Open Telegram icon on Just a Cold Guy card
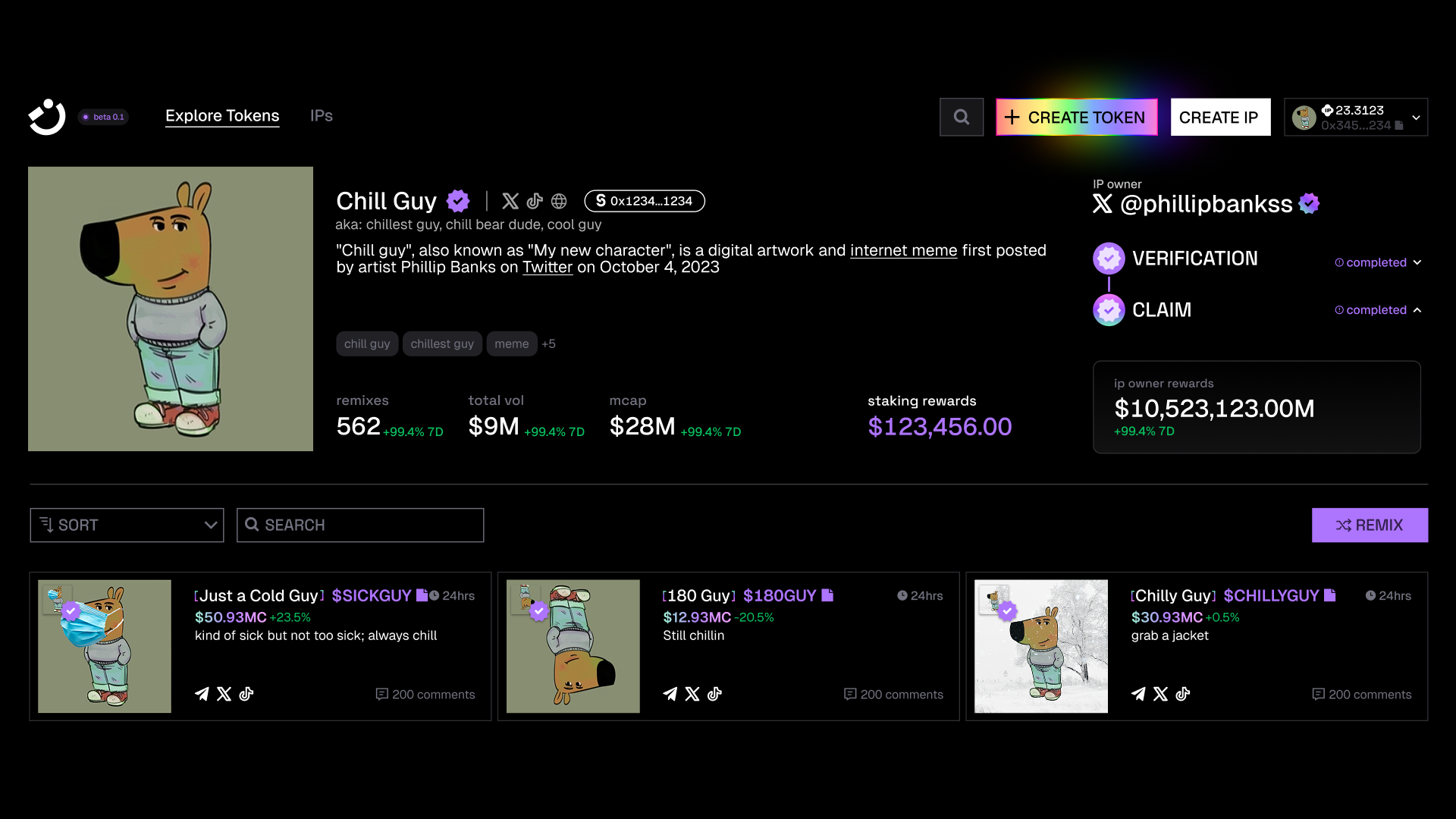The image size is (1456, 819). [202, 694]
